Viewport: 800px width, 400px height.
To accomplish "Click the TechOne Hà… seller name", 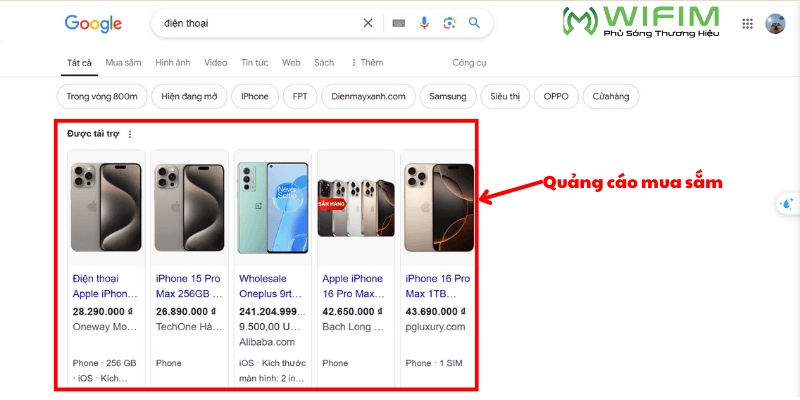I will pyautogui.click(x=189, y=327).
